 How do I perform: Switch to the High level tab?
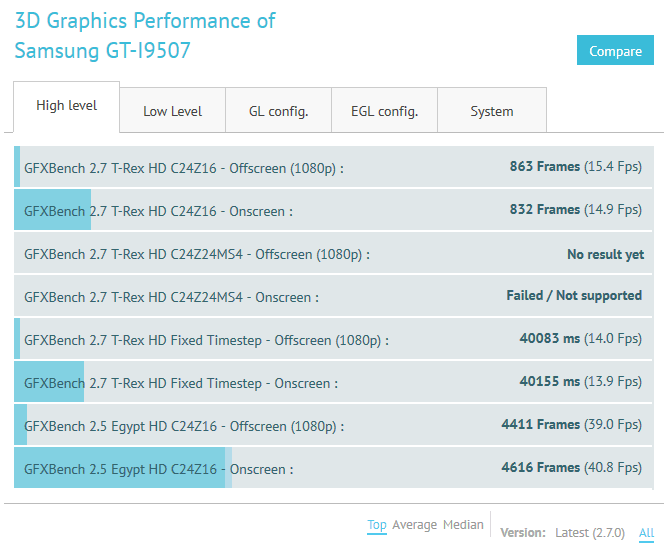[66, 106]
